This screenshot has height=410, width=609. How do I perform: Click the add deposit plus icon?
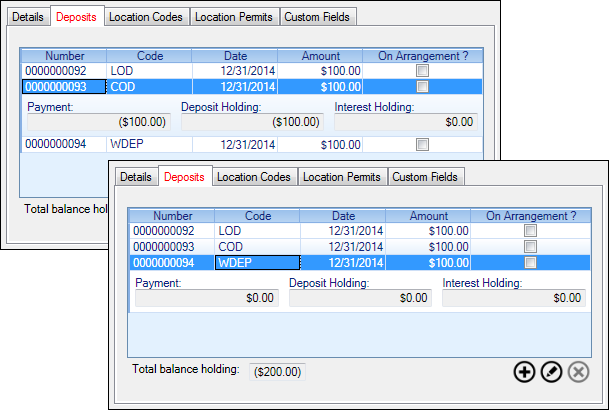click(524, 372)
